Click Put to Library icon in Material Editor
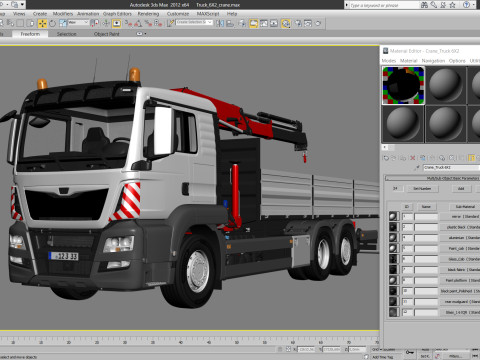The height and width of the screenshot is (360, 480). pos(442,158)
